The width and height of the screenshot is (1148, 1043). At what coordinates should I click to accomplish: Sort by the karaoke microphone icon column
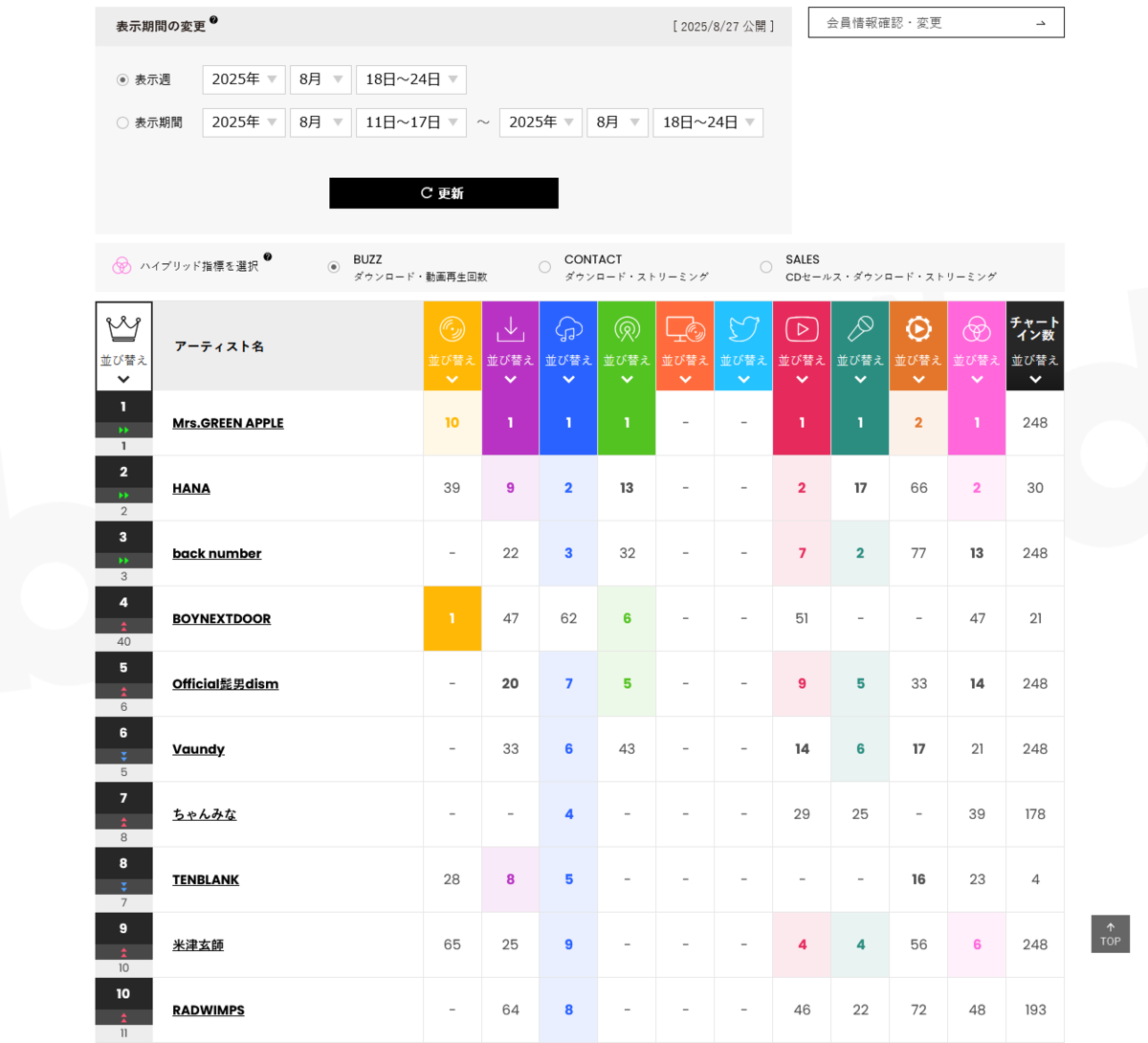[x=860, y=346]
